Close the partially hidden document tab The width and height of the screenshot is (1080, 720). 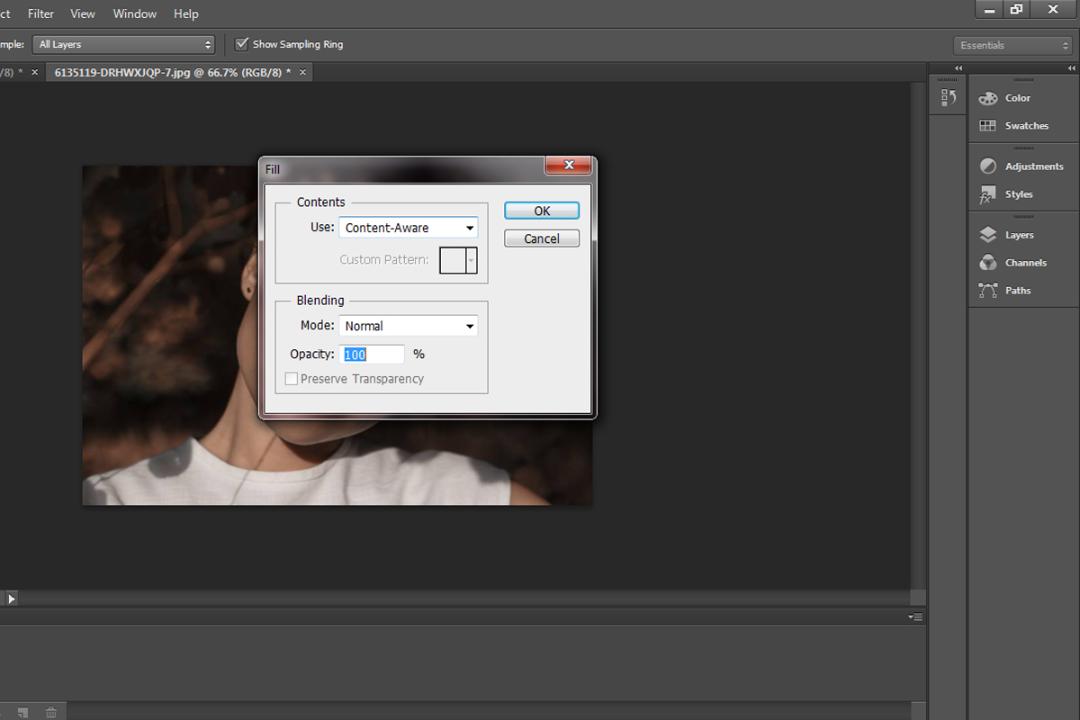pos(34,72)
